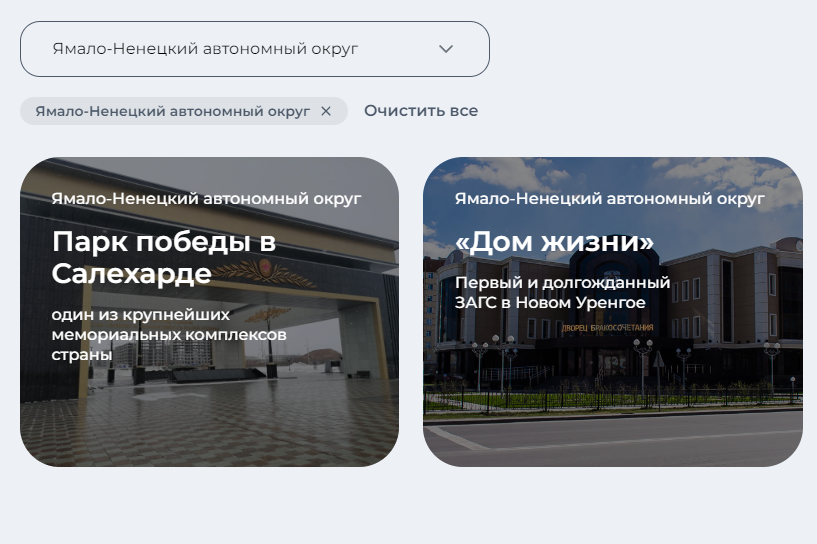Viewport: 817px width, 544px height.
Task: Open the «Дом жизни» card
Action: tap(613, 312)
